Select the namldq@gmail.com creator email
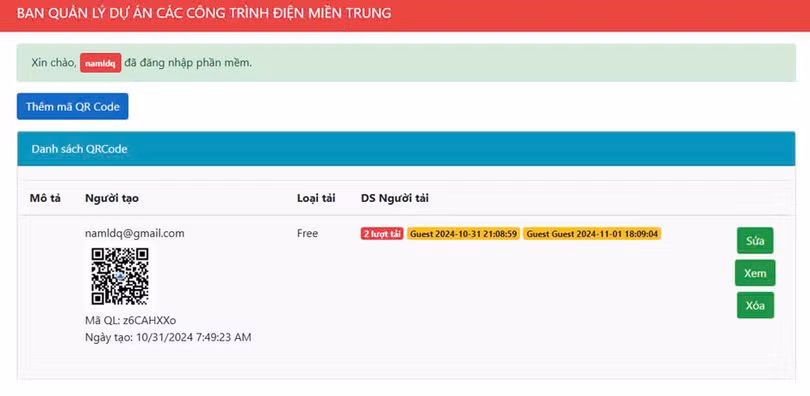 135,233
